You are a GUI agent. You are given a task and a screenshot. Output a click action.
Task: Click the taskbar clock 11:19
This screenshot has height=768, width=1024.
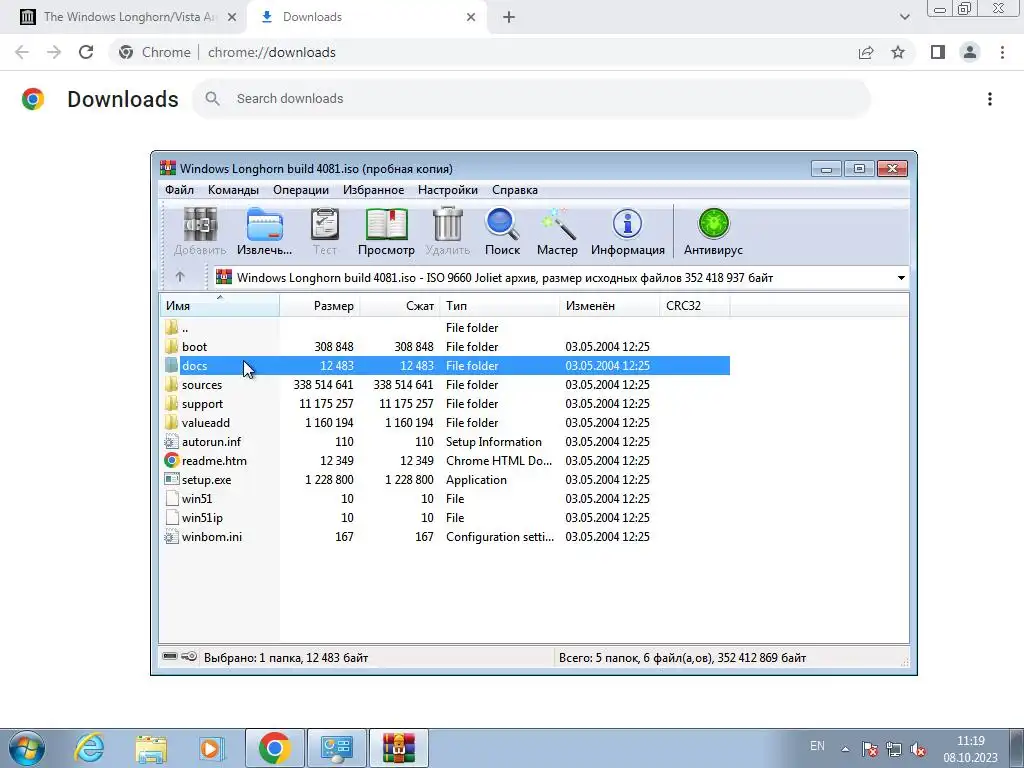click(970, 749)
